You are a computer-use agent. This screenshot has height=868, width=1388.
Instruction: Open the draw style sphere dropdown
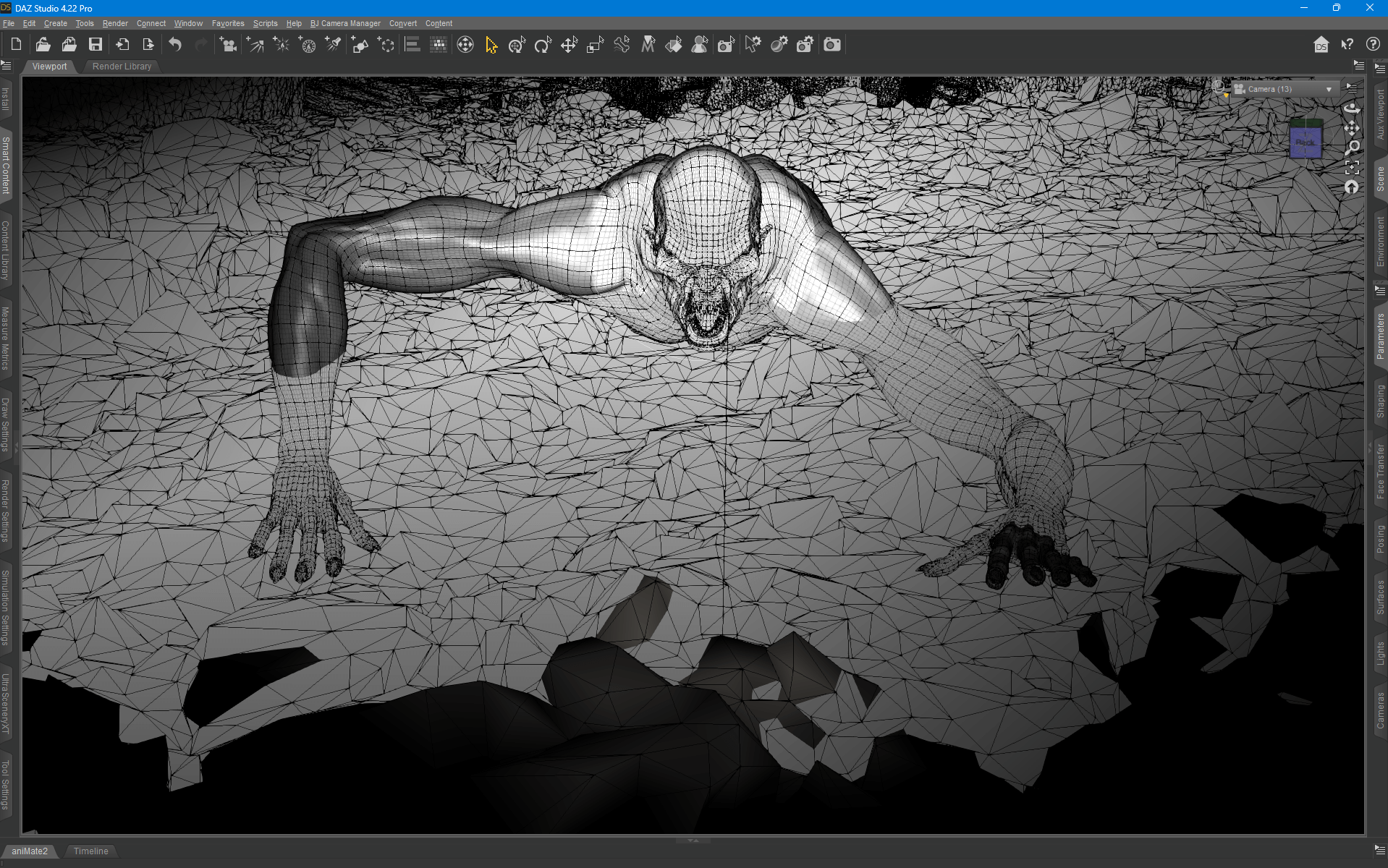point(1219,88)
